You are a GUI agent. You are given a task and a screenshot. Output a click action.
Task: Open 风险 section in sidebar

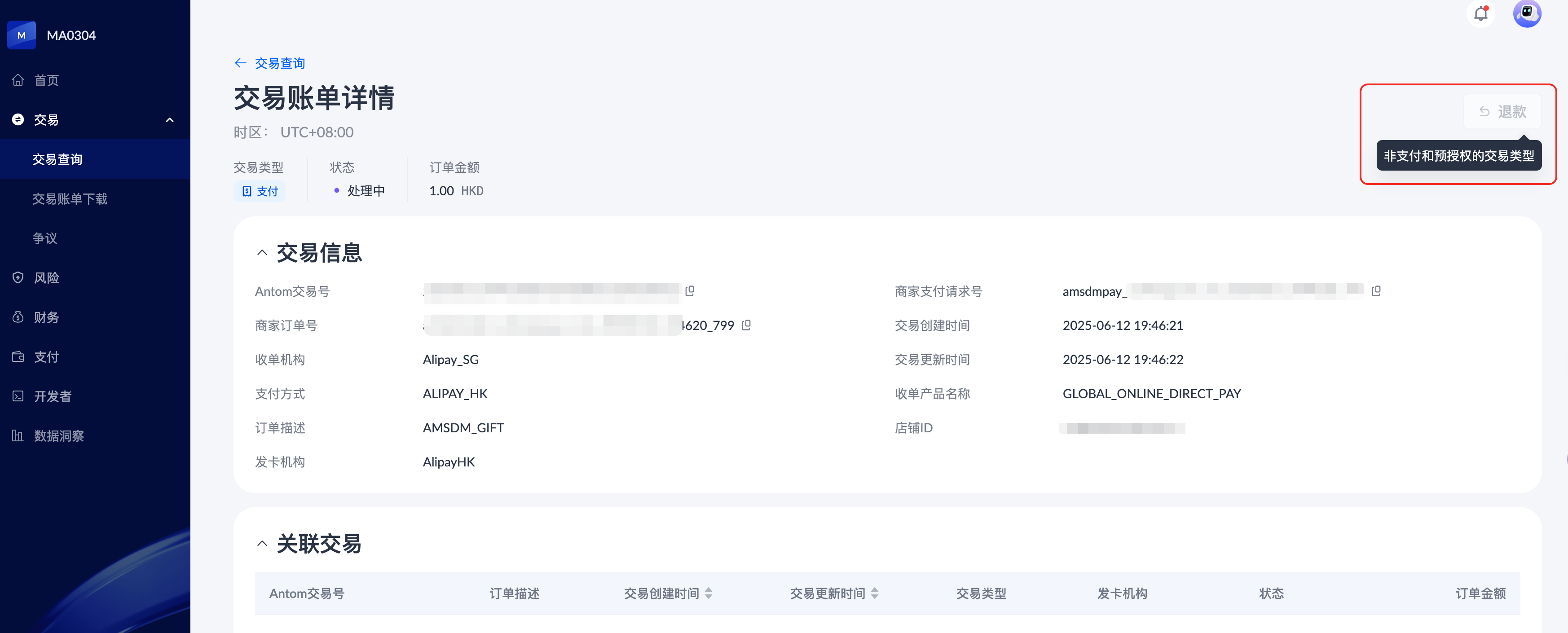tap(46, 278)
